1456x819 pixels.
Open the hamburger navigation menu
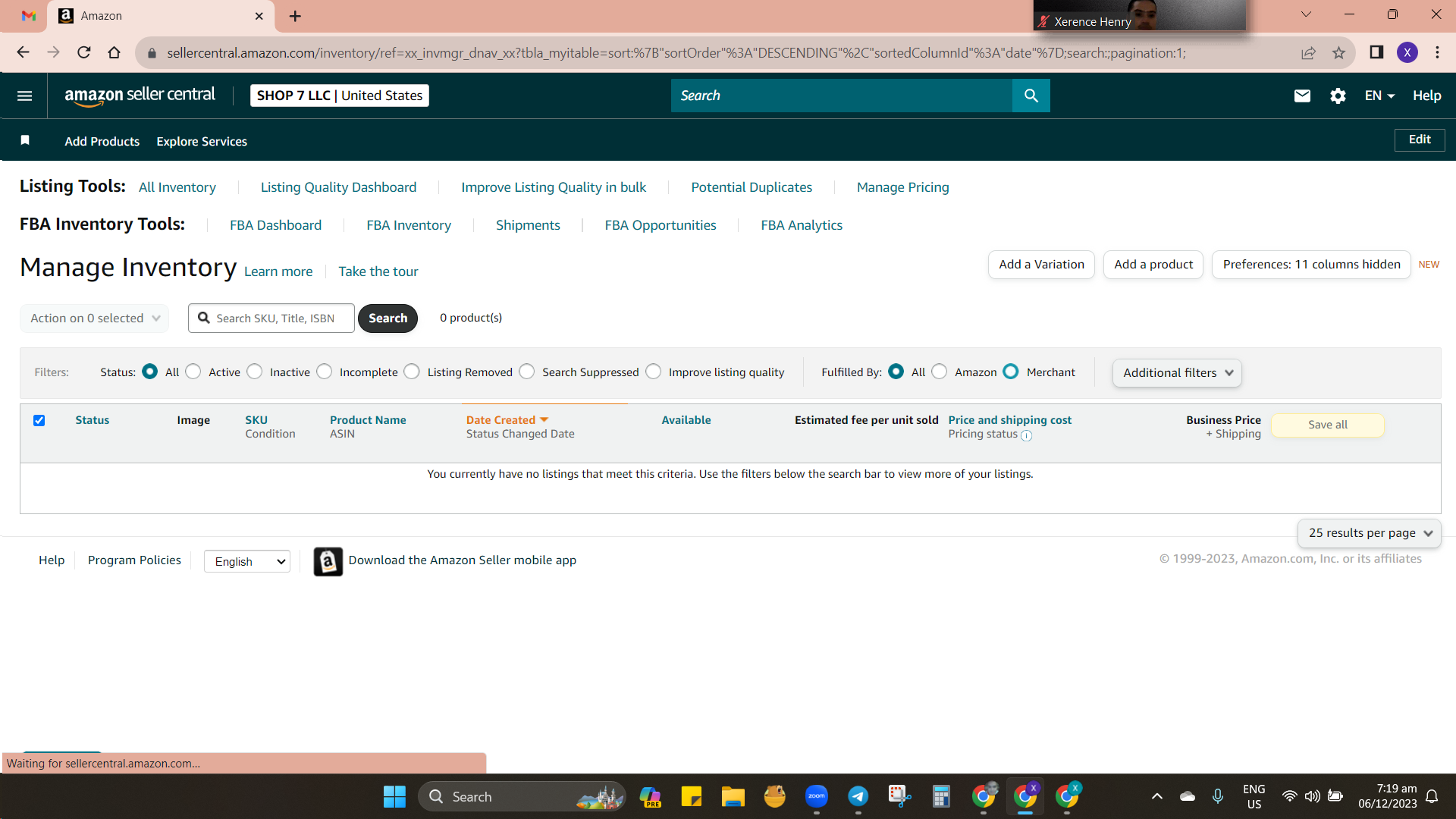coord(24,96)
